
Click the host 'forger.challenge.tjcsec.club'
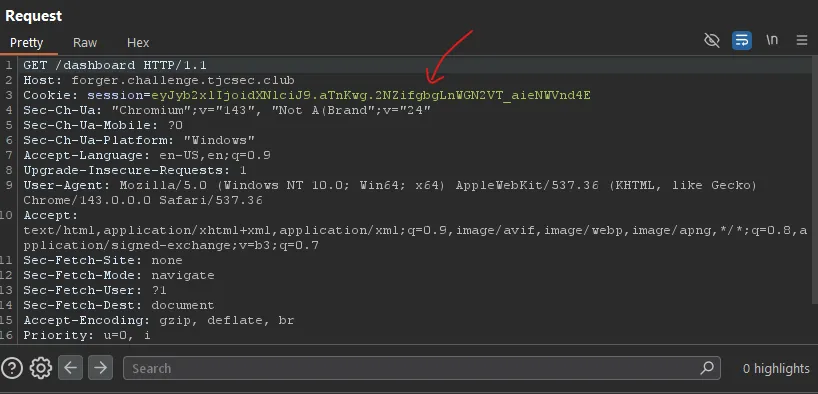183,80
